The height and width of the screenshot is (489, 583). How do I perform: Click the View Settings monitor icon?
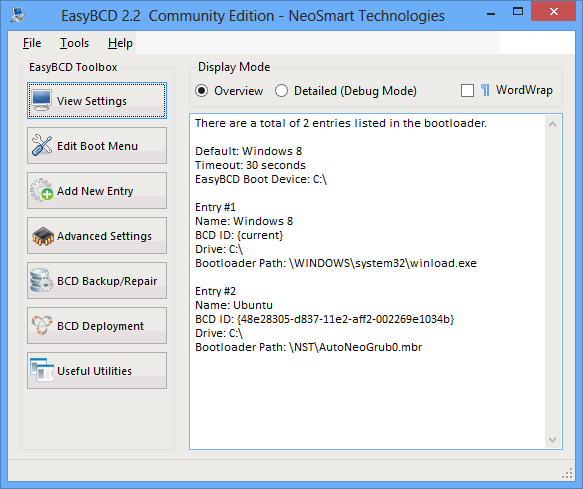(x=42, y=100)
